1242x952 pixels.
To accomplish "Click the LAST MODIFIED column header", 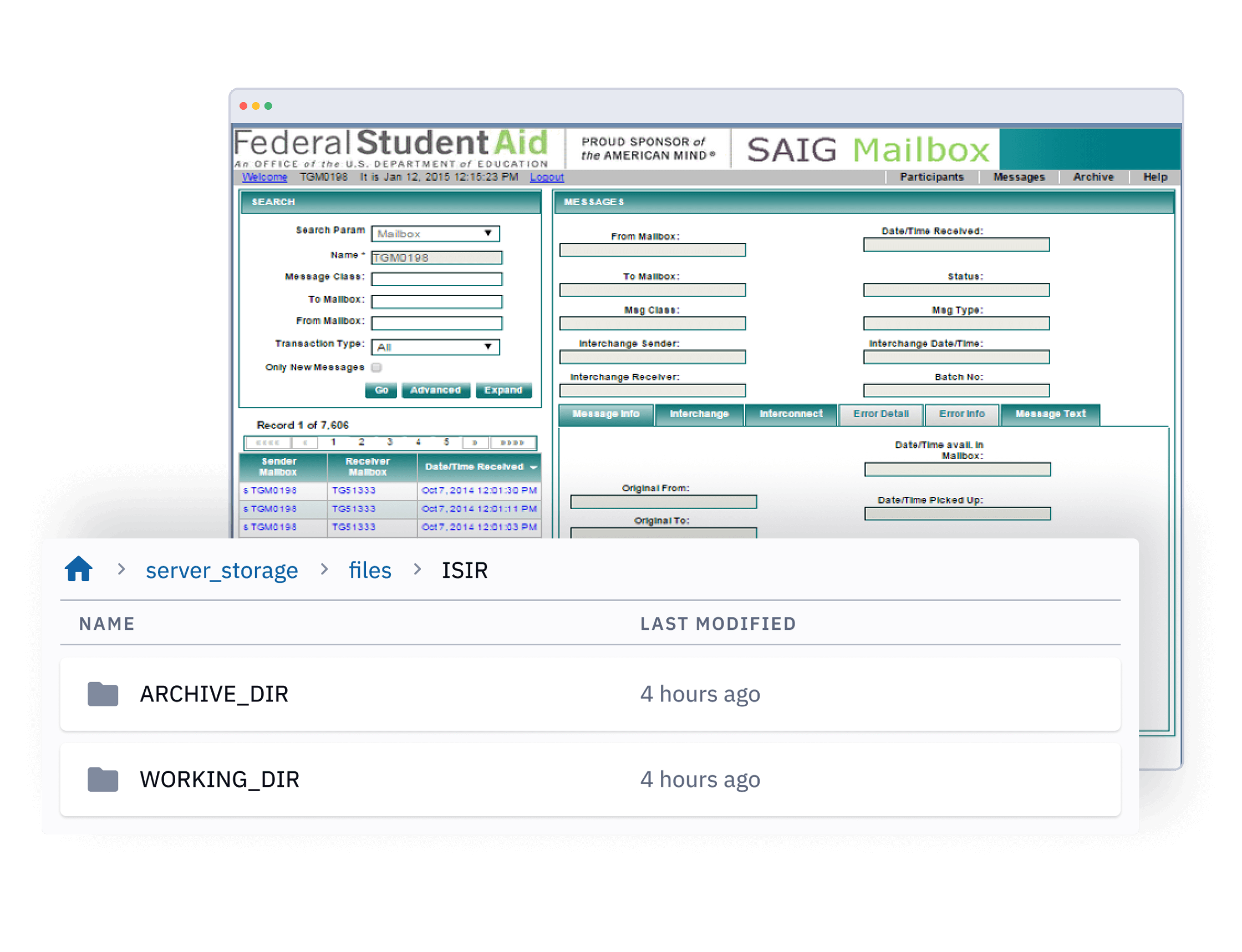I will (x=718, y=623).
